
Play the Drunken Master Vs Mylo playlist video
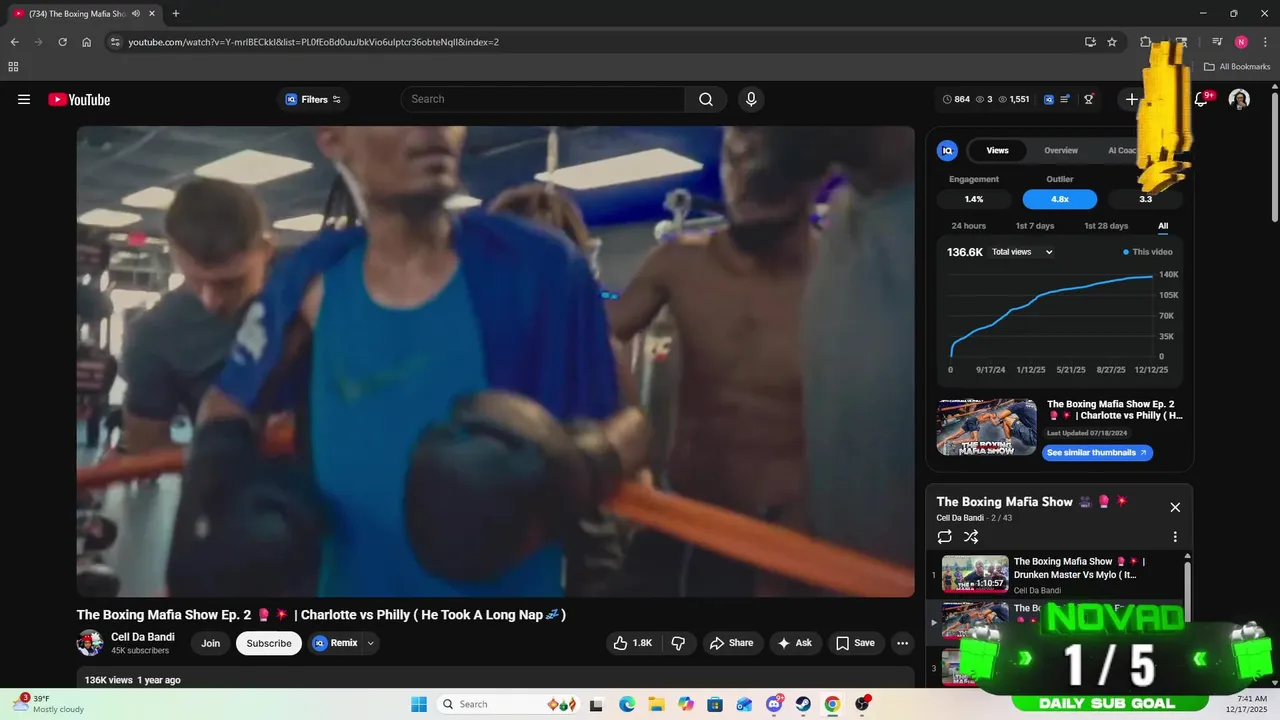coord(1055,574)
